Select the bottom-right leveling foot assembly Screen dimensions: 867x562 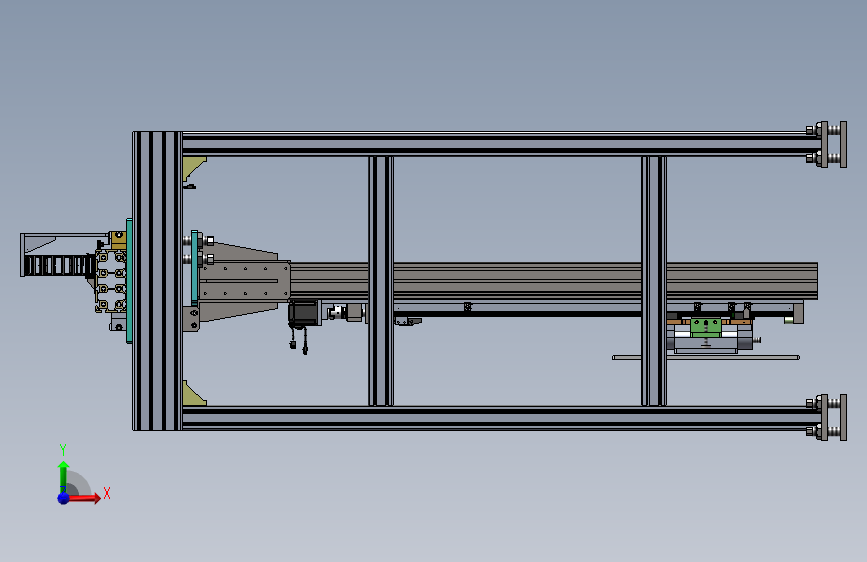tap(827, 418)
